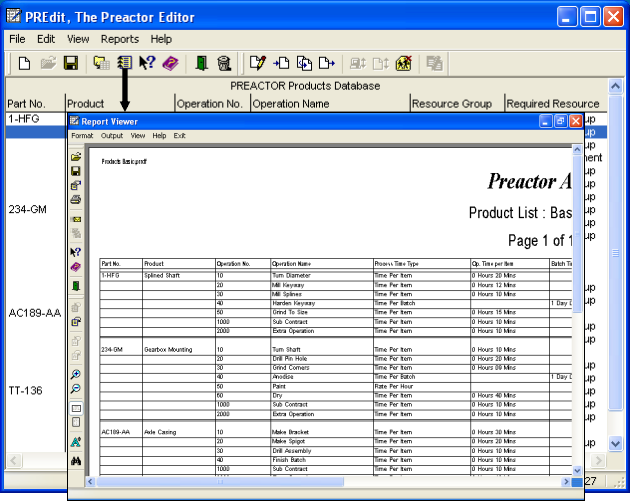Click the zoom in magnifier in Report Viewer
Screen dimensions: 630x501
(x=76, y=374)
